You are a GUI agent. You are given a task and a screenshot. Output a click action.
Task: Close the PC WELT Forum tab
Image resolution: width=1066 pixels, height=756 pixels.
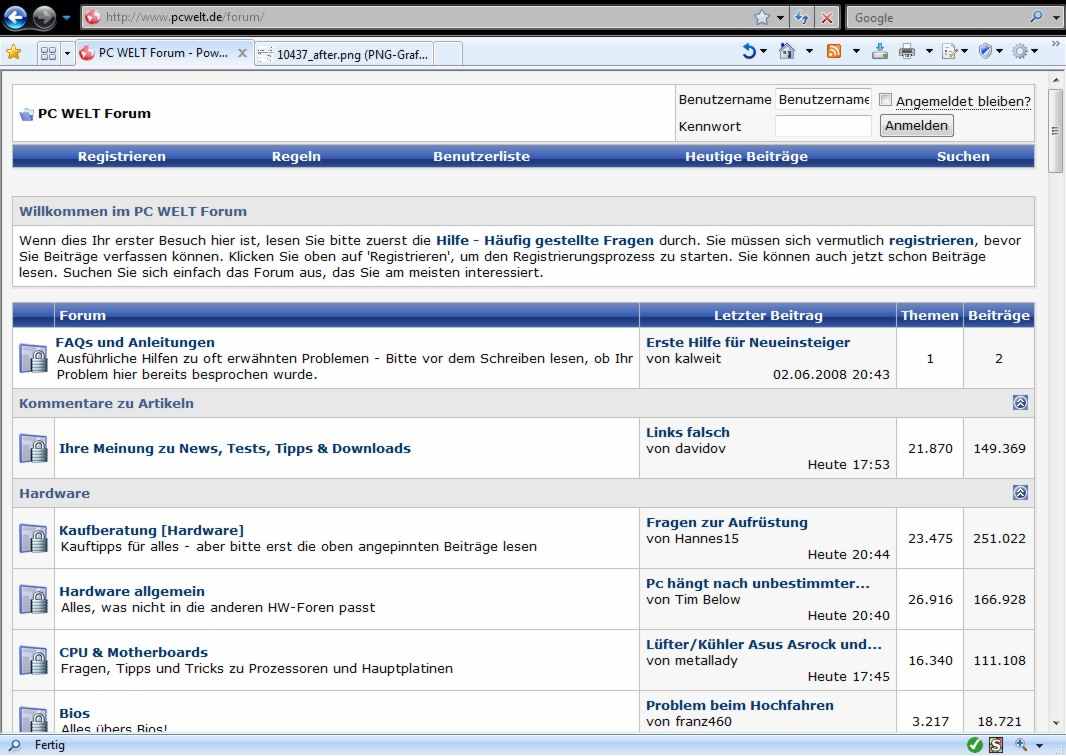tap(241, 53)
